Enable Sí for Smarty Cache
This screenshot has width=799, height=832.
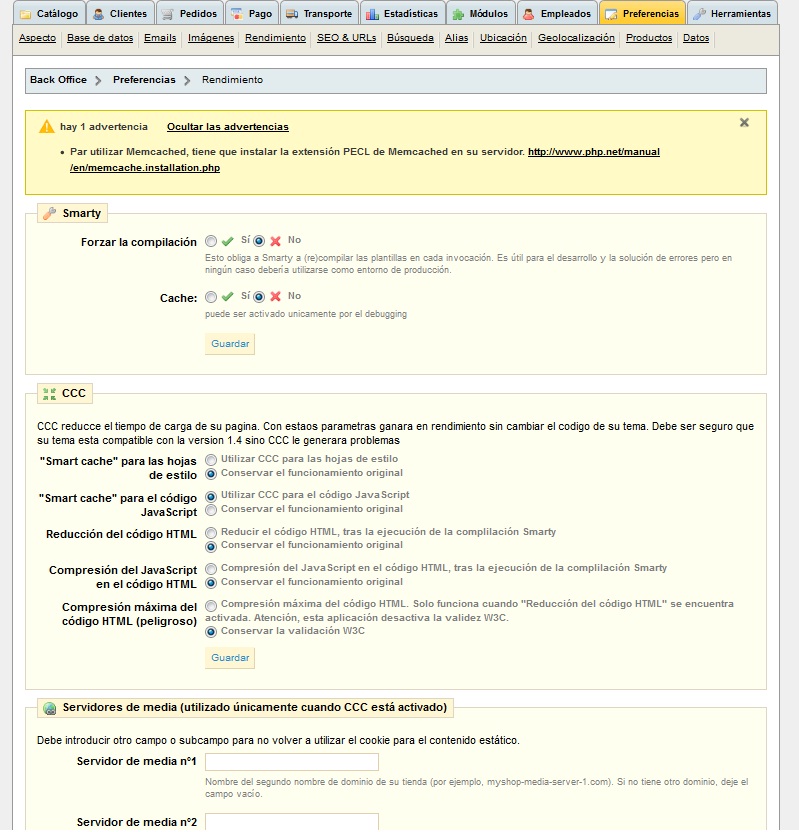[211, 297]
